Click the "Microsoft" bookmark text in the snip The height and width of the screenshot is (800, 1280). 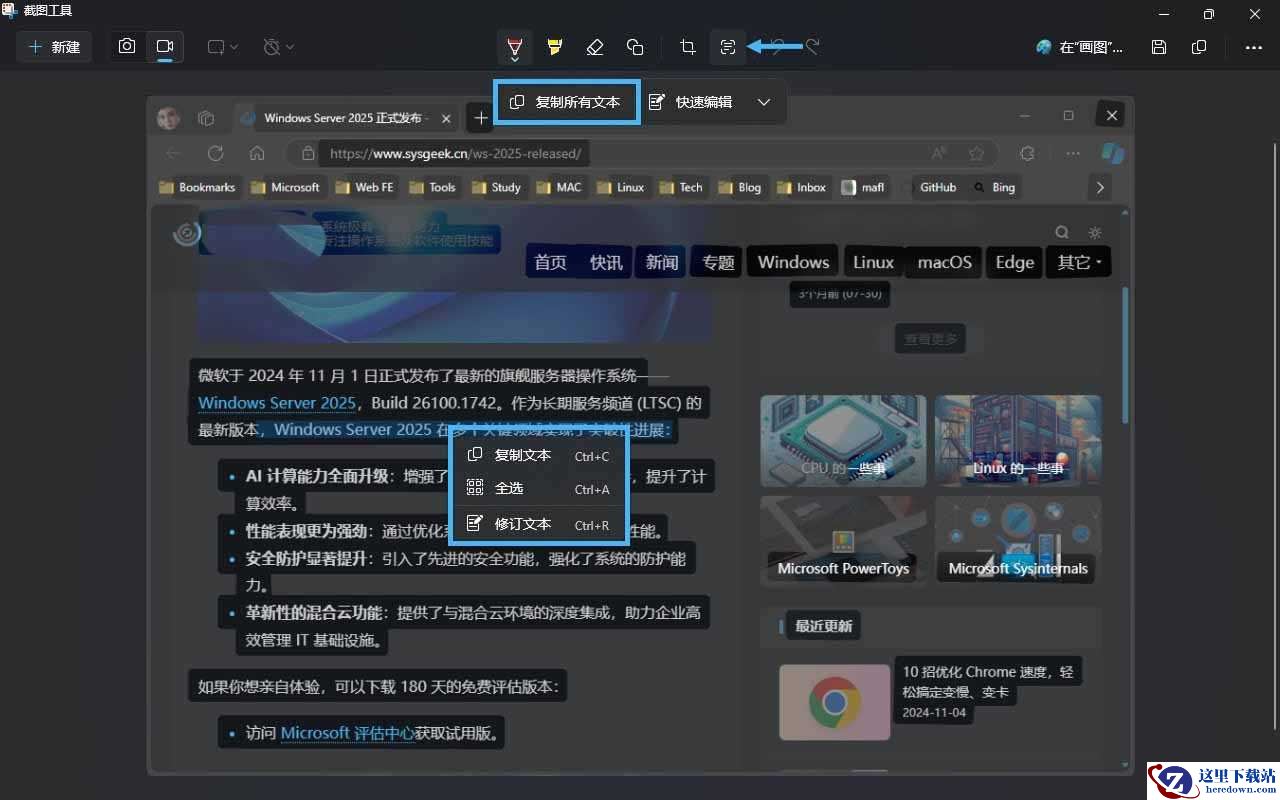click(x=295, y=187)
